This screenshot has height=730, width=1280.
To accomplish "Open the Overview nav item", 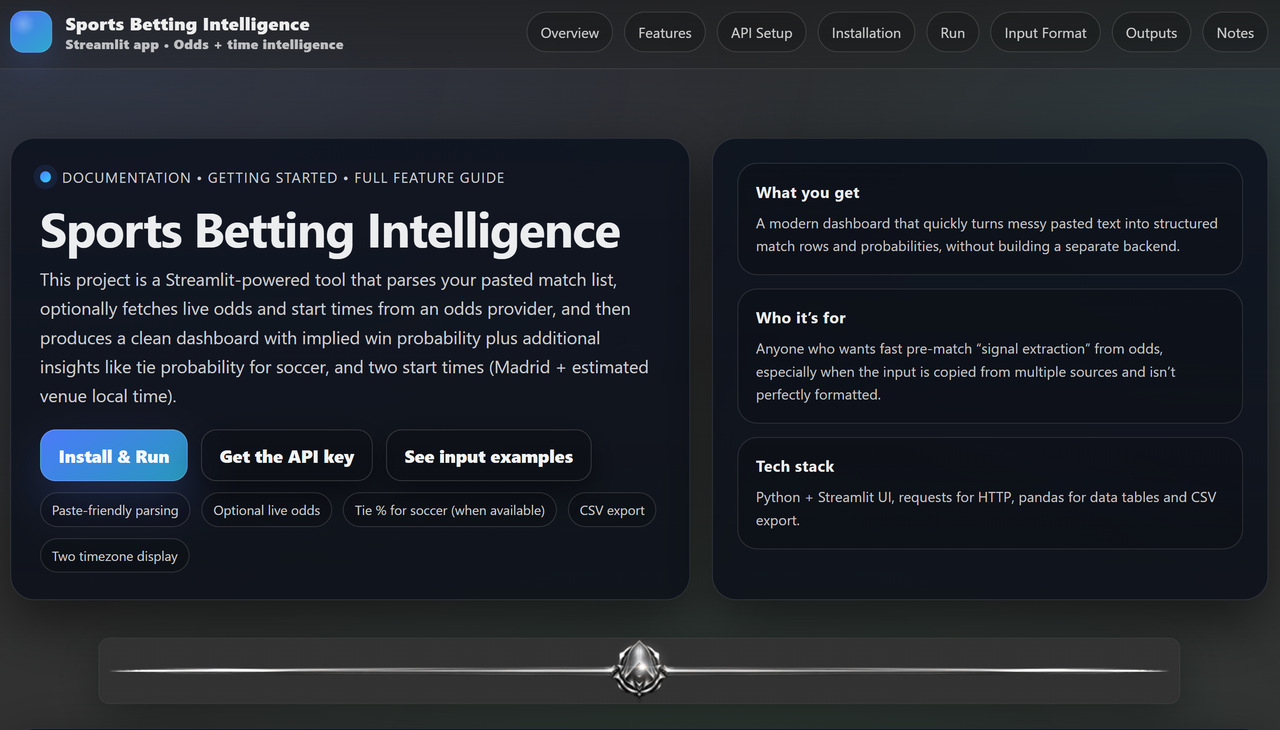I will pyautogui.click(x=570, y=33).
